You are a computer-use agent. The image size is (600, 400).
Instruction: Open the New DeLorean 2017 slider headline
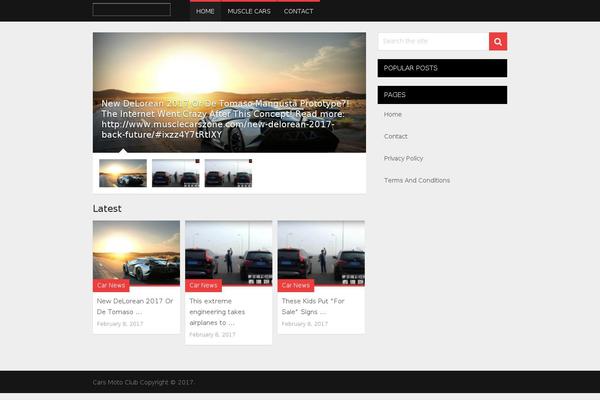click(x=225, y=119)
